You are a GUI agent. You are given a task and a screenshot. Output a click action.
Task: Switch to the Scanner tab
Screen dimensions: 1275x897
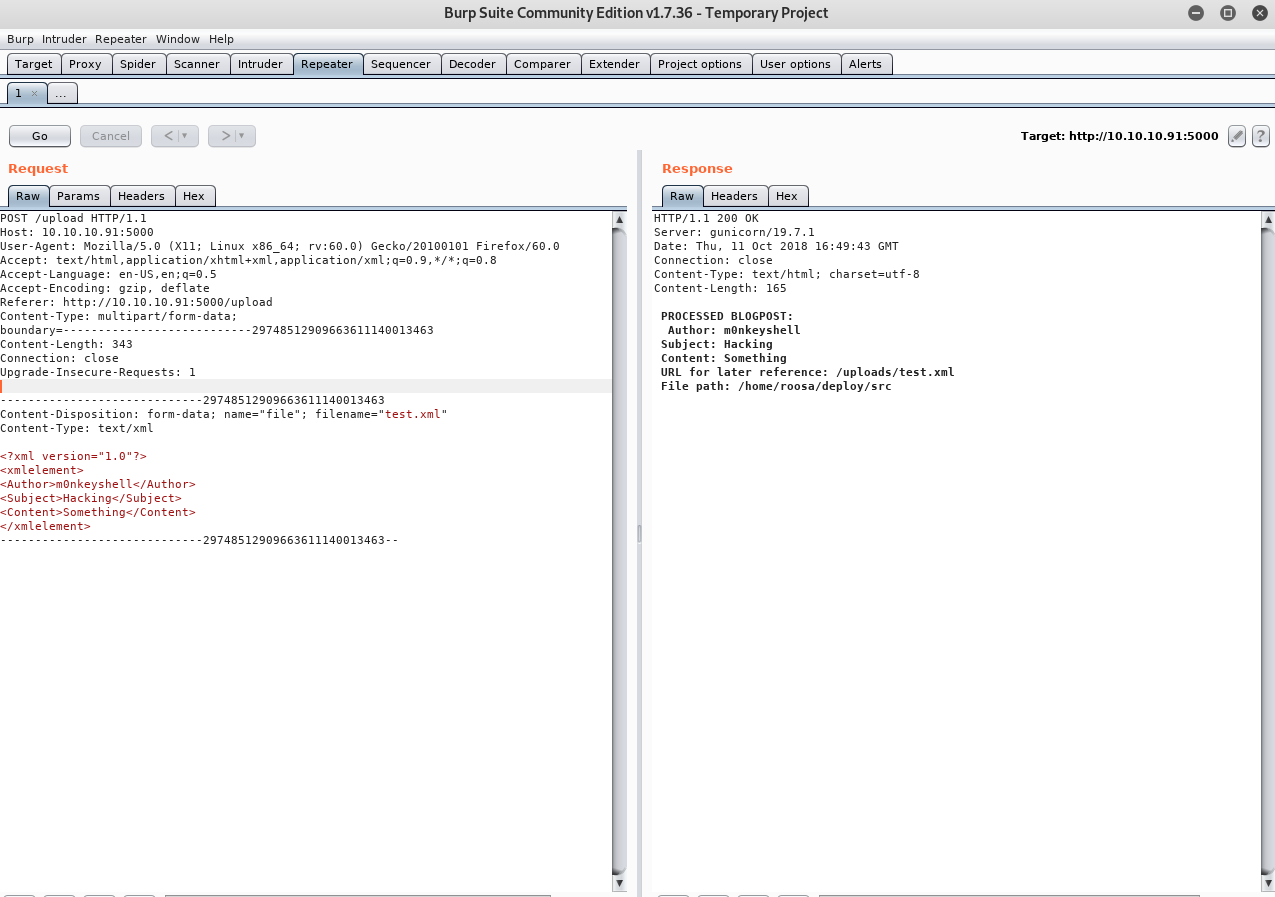click(197, 64)
